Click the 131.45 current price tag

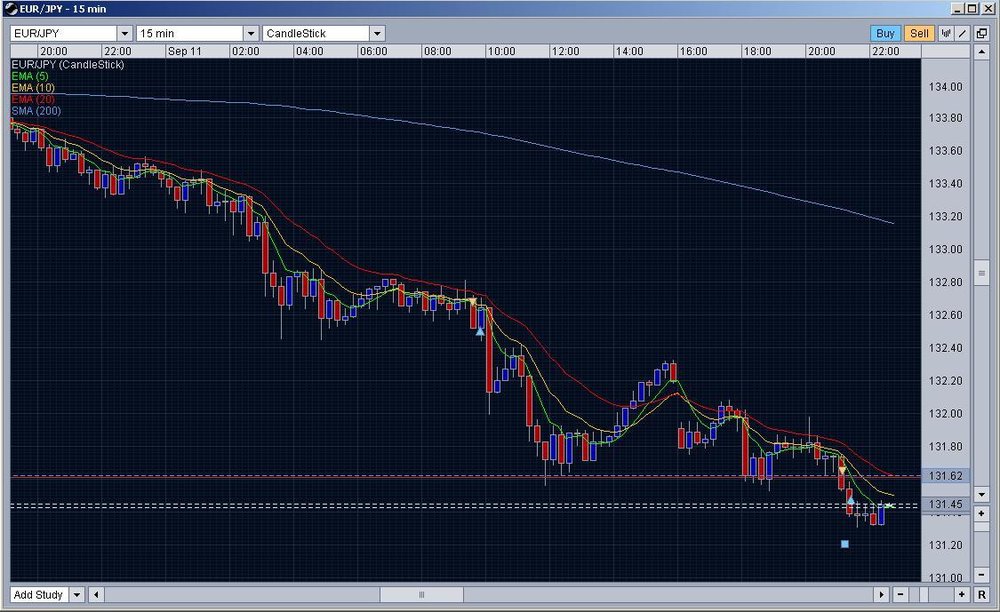(946, 504)
